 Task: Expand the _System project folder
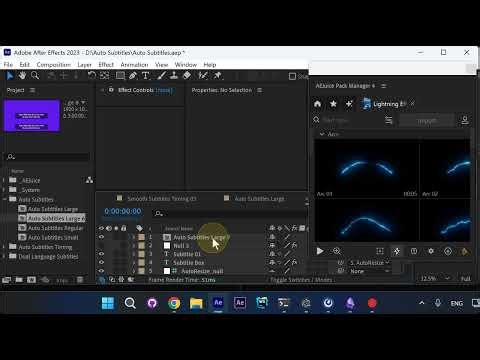coord(4,190)
